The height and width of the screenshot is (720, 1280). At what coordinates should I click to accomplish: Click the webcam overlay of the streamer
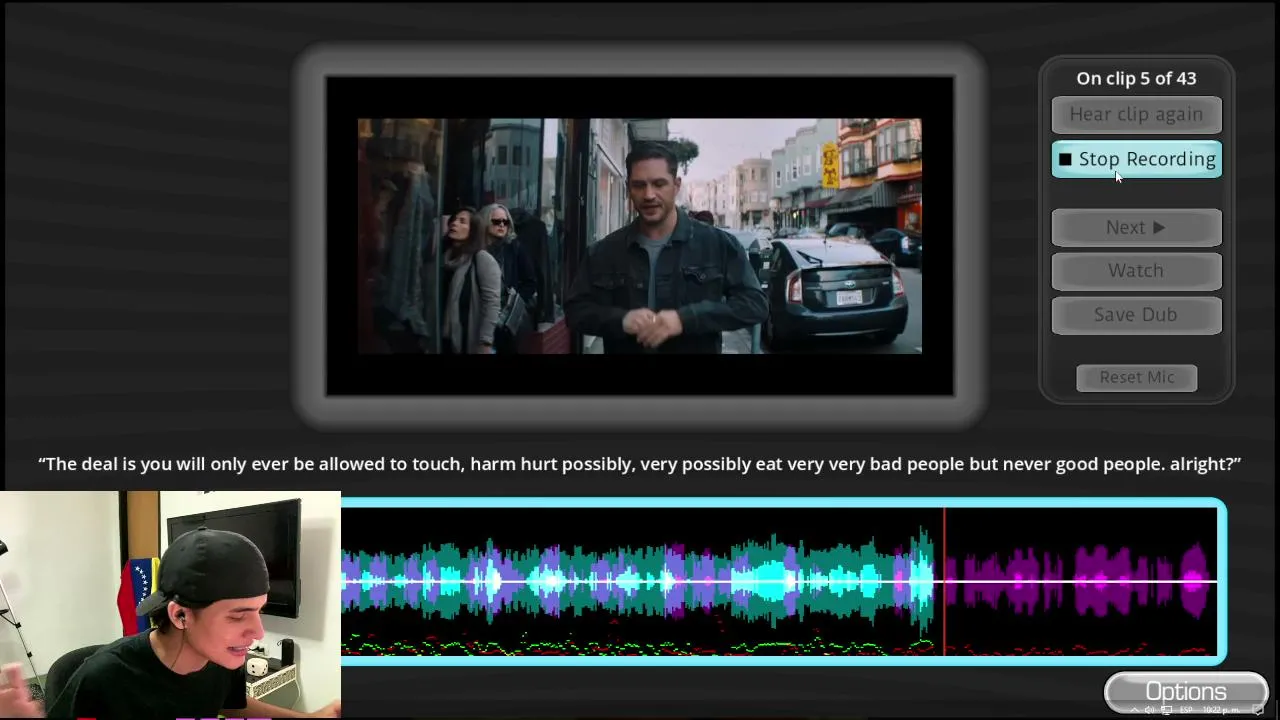point(170,604)
